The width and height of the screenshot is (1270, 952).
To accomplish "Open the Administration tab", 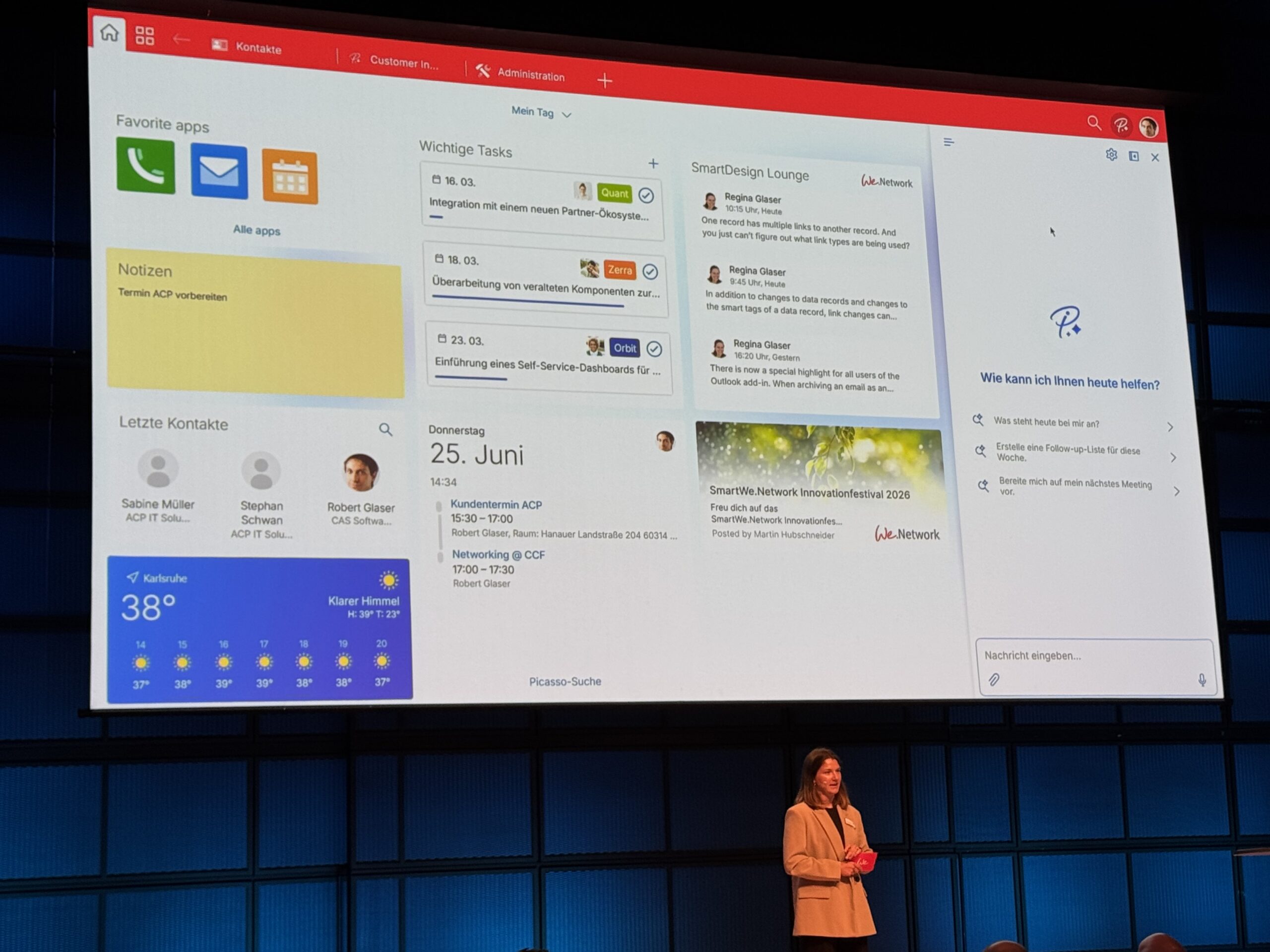I will click(520, 73).
